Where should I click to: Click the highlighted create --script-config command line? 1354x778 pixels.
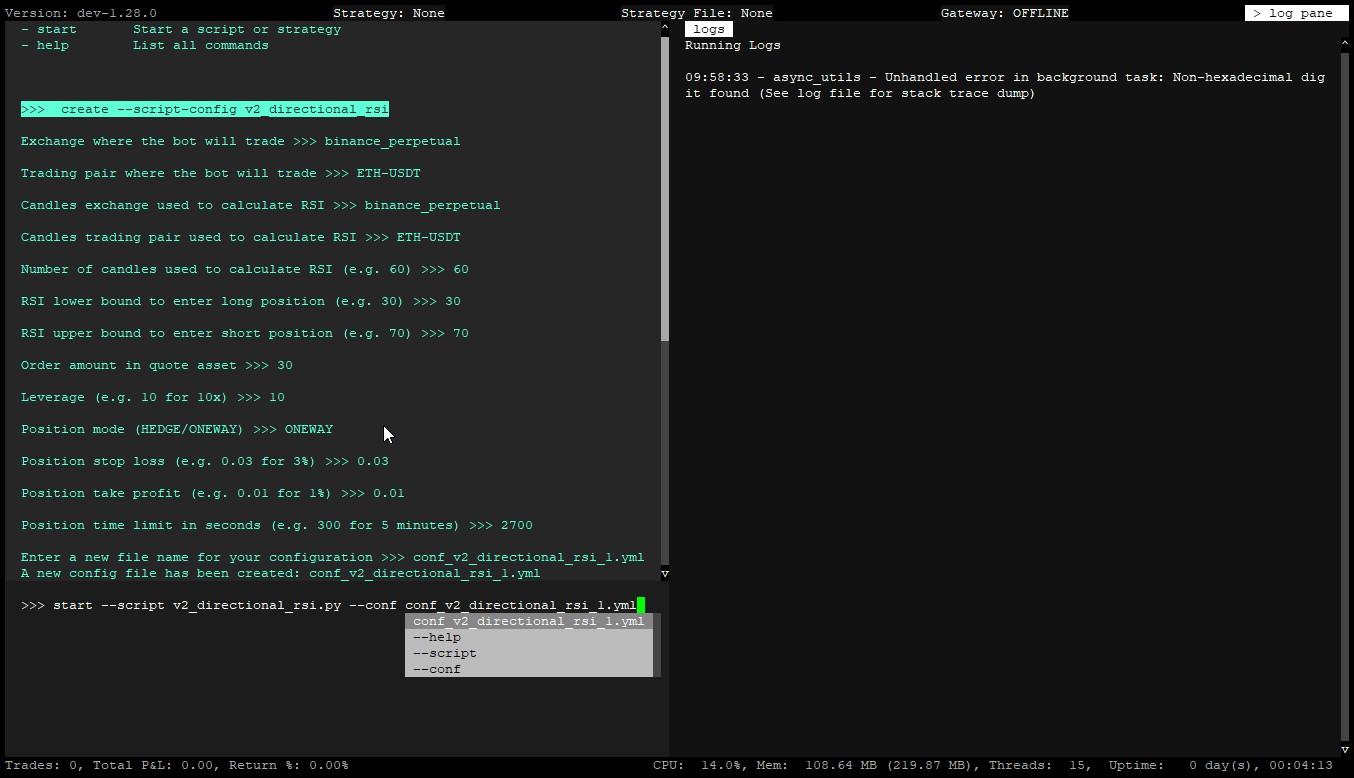pyautogui.click(x=204, y=109)
